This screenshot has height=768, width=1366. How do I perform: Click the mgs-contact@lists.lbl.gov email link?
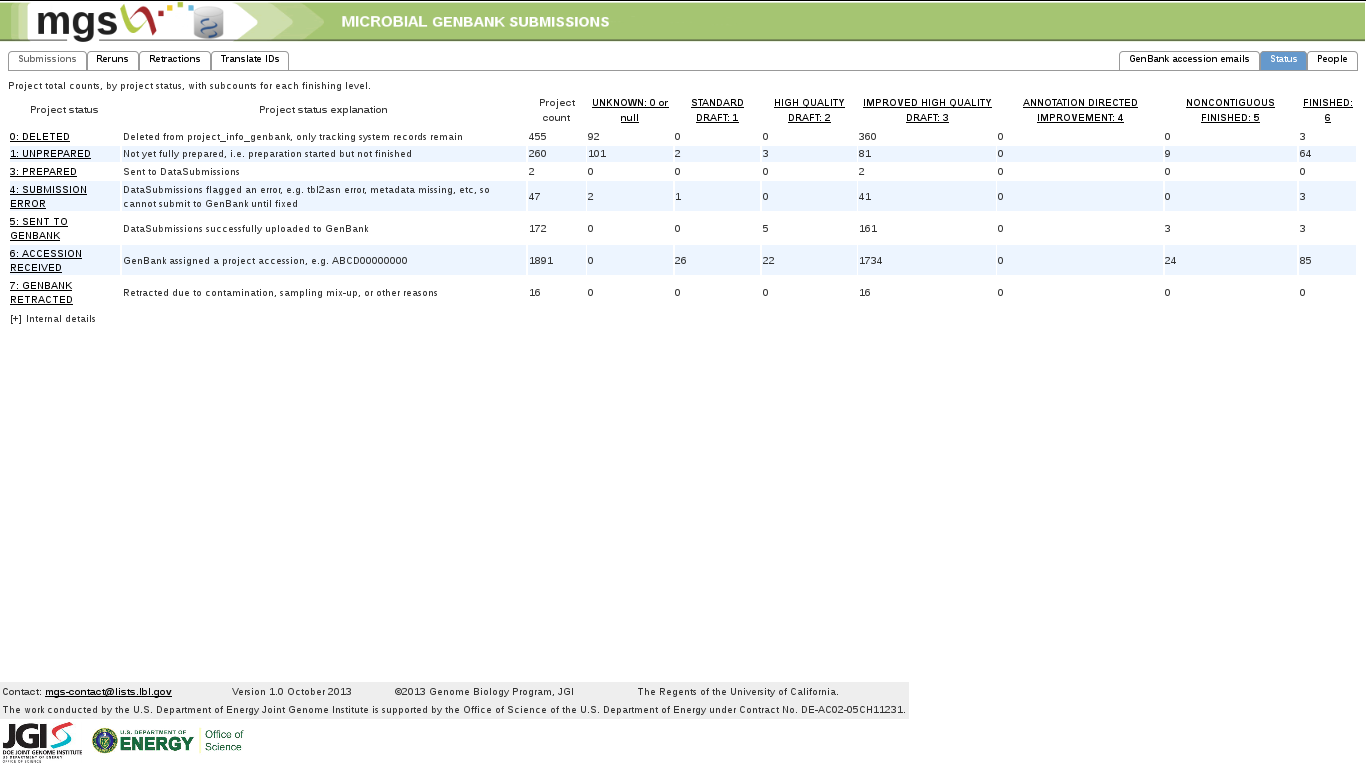tap(108, 692)
